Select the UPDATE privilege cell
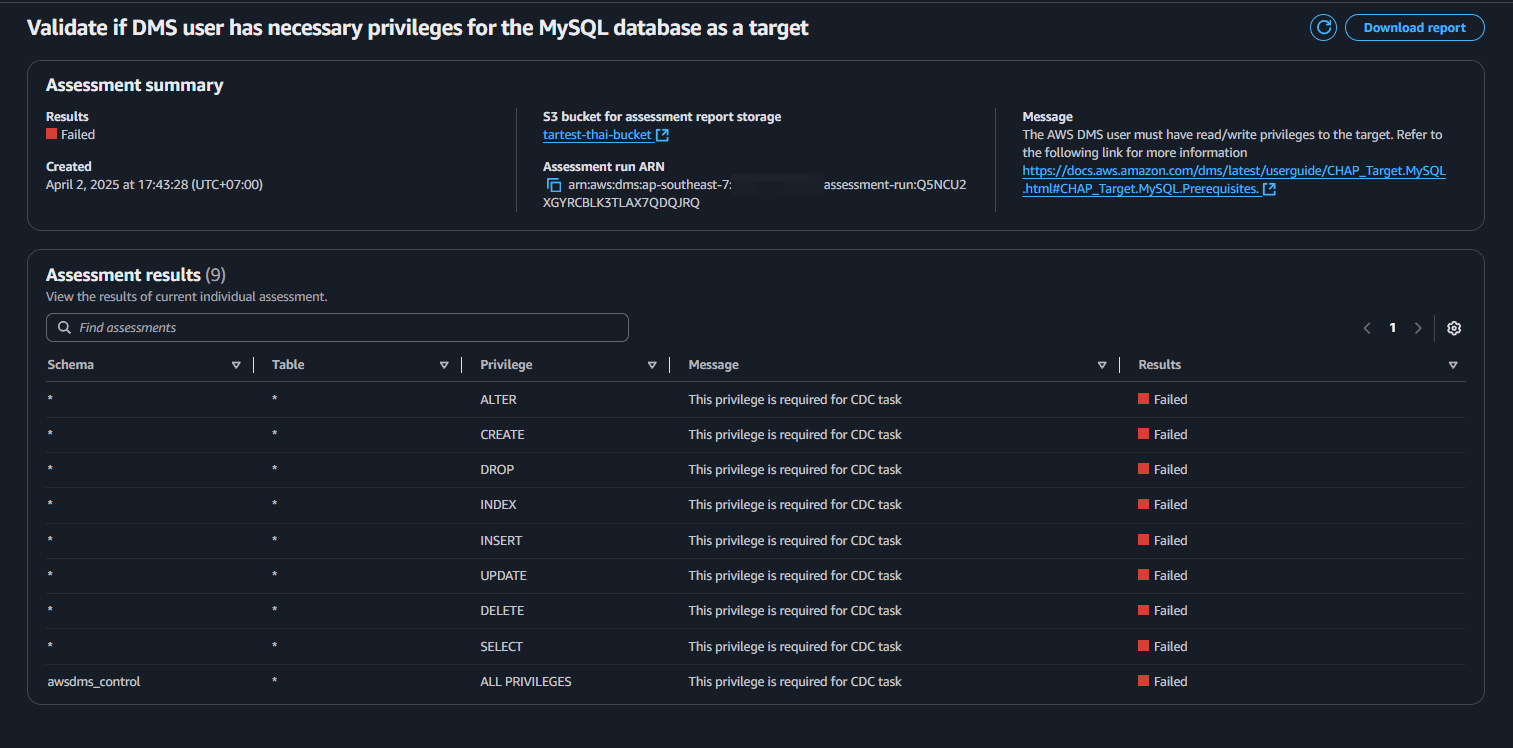1513x748 pixels. (503, 576)
